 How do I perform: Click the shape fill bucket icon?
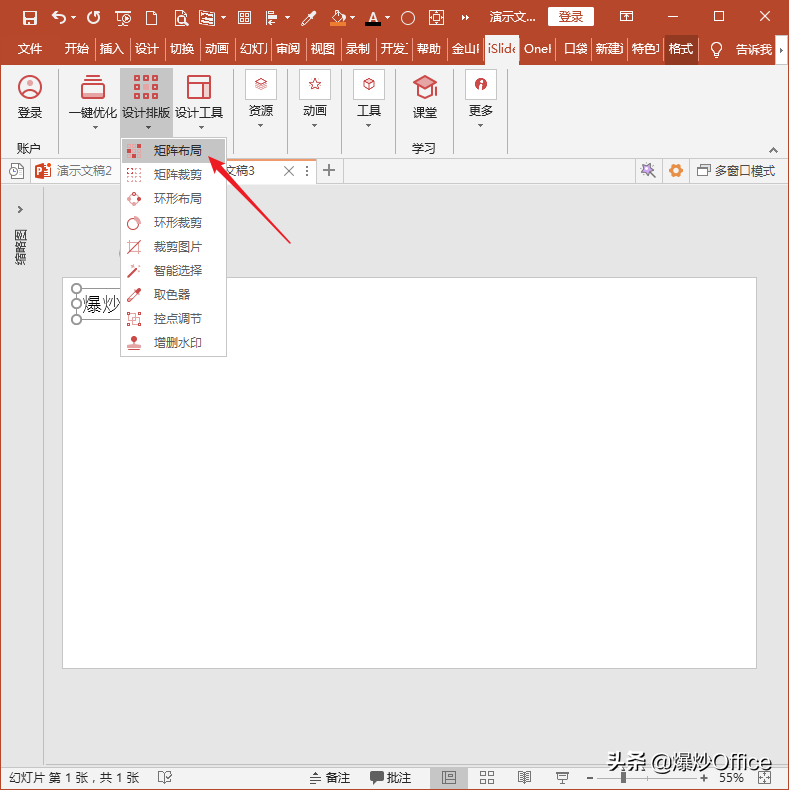(338, 18)
